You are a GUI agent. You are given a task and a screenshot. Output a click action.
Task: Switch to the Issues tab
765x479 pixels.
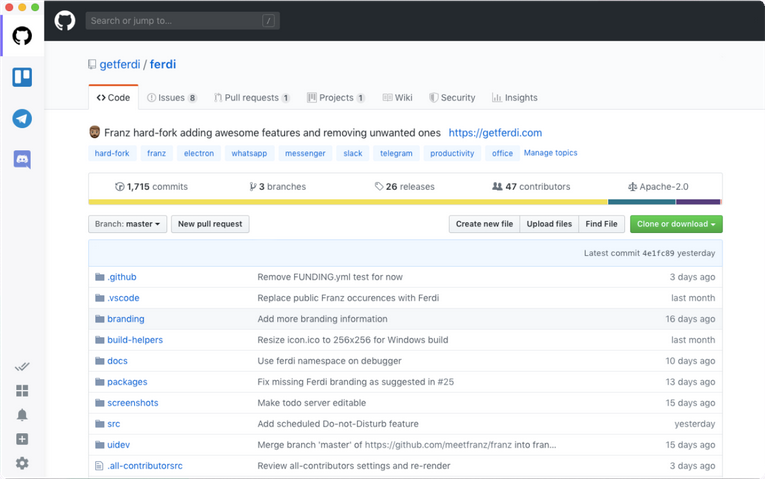[172, 98]
